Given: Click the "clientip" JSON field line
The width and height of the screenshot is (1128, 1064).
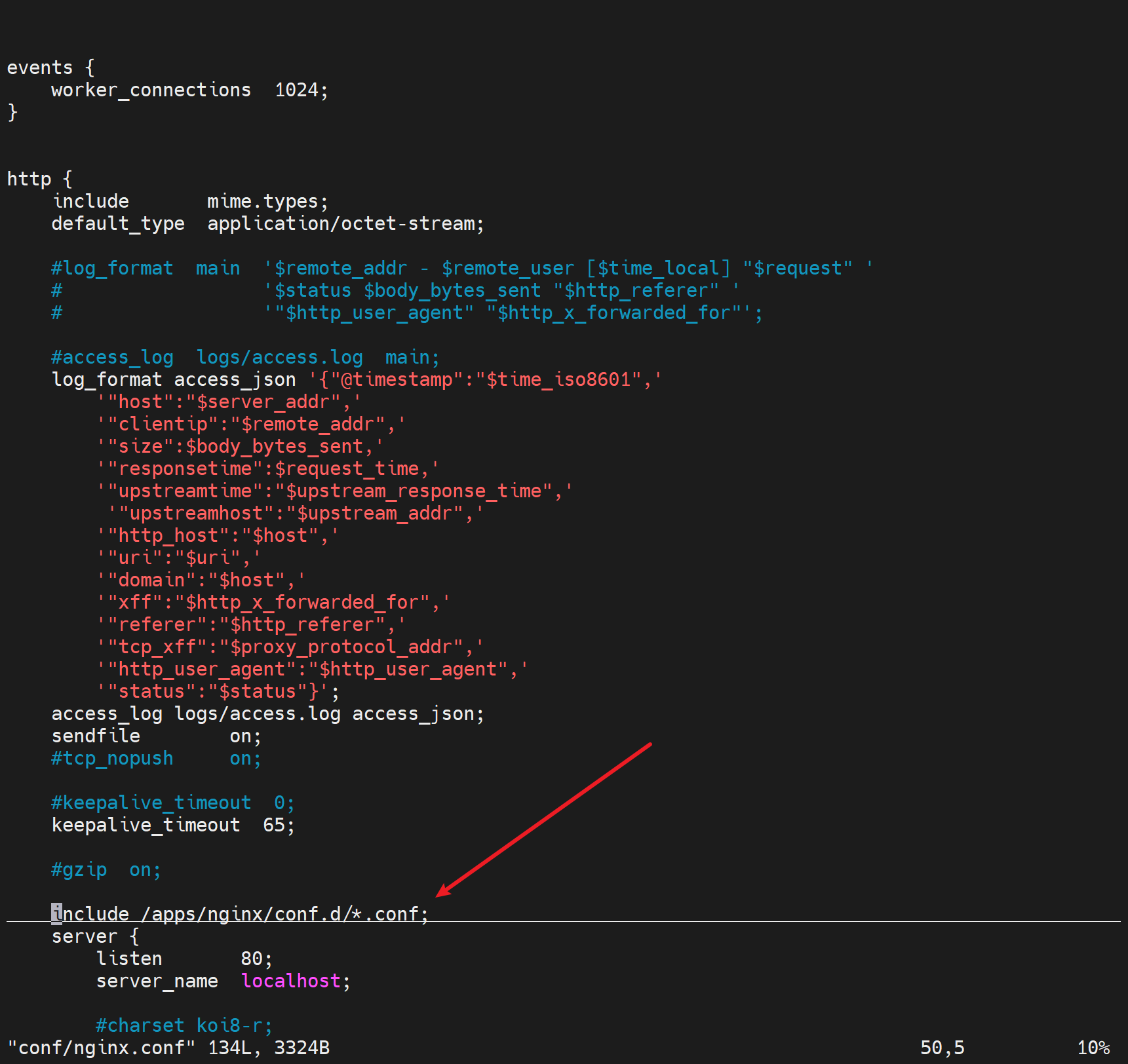Looking at the screenshot, I should (251, 424).
